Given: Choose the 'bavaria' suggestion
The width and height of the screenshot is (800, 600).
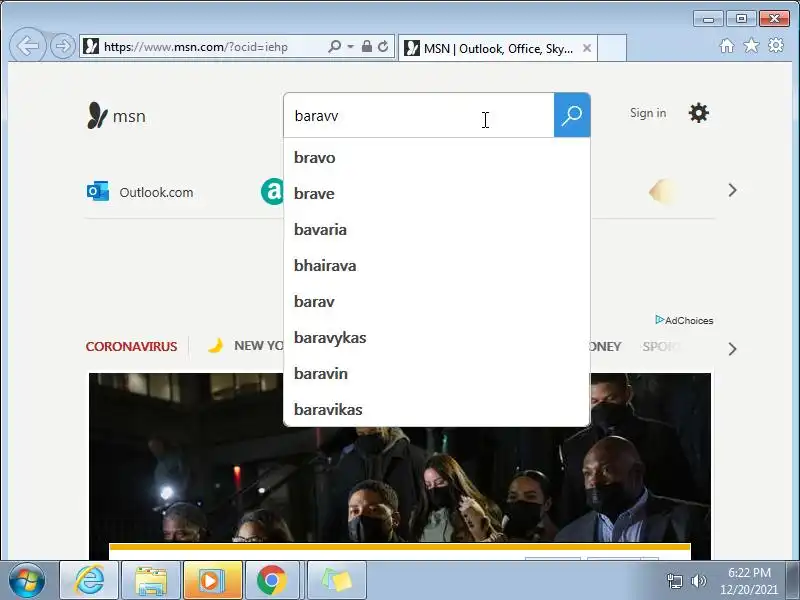Looking at the screenshot, I should (437, 230).
